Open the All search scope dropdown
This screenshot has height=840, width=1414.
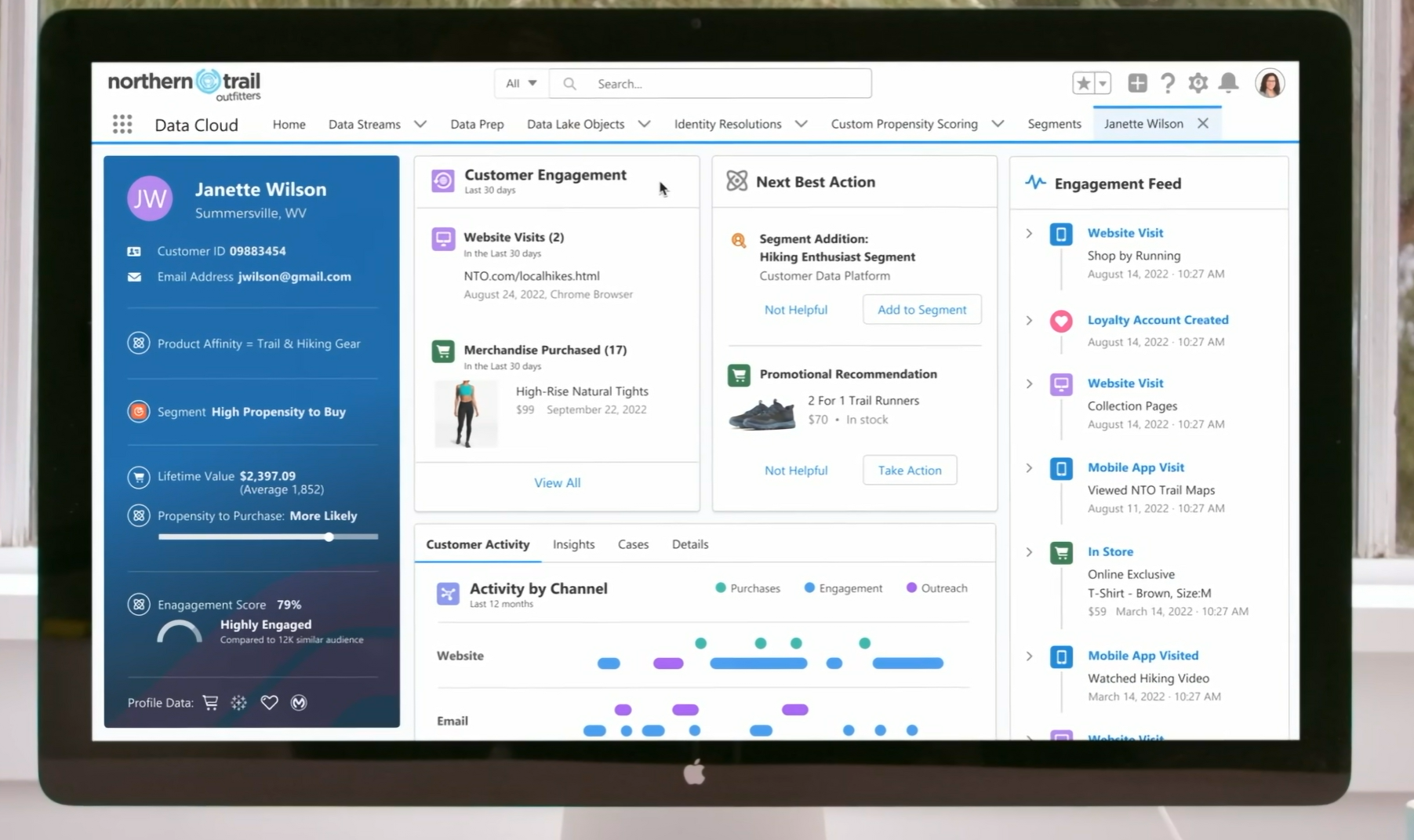click(522, 83)
